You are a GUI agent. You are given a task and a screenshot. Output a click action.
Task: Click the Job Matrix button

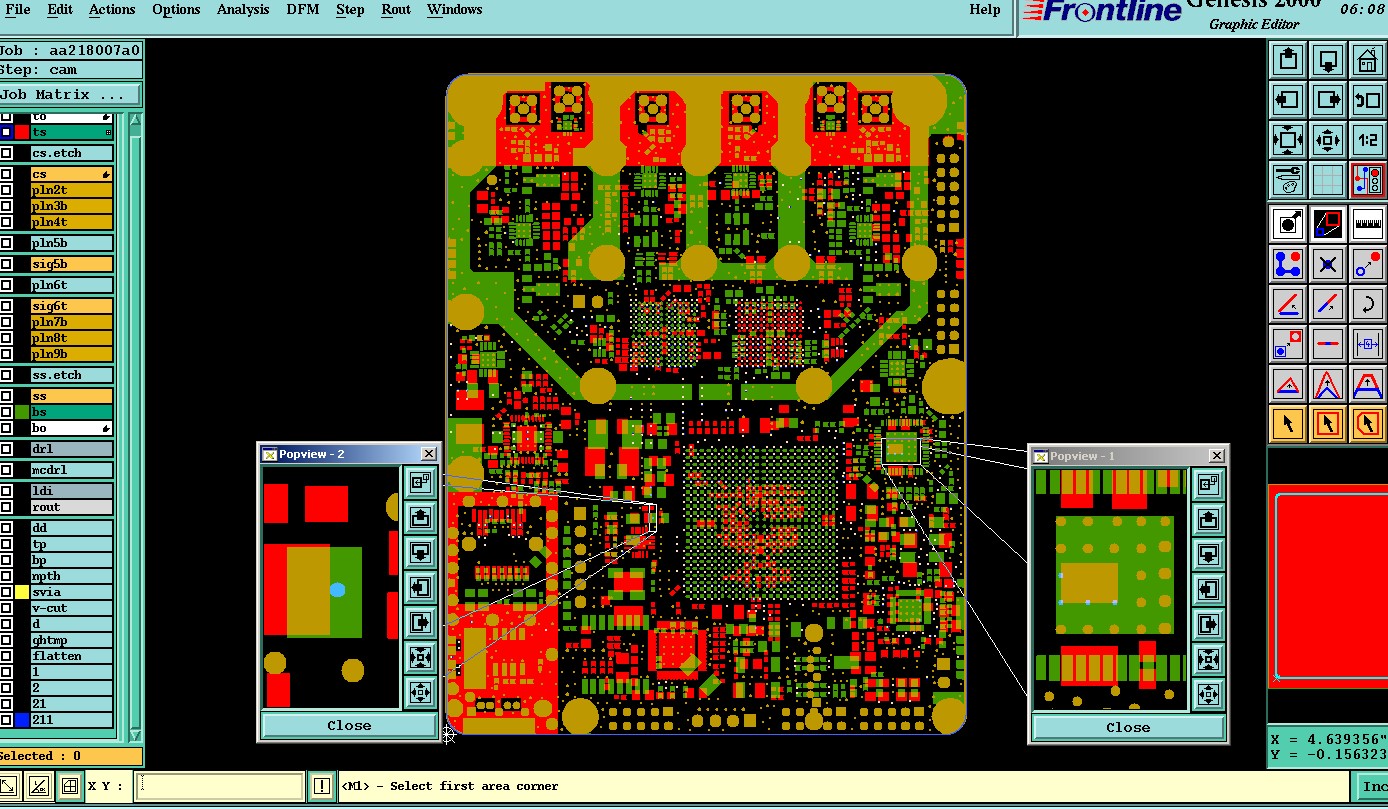coord(71,94)
